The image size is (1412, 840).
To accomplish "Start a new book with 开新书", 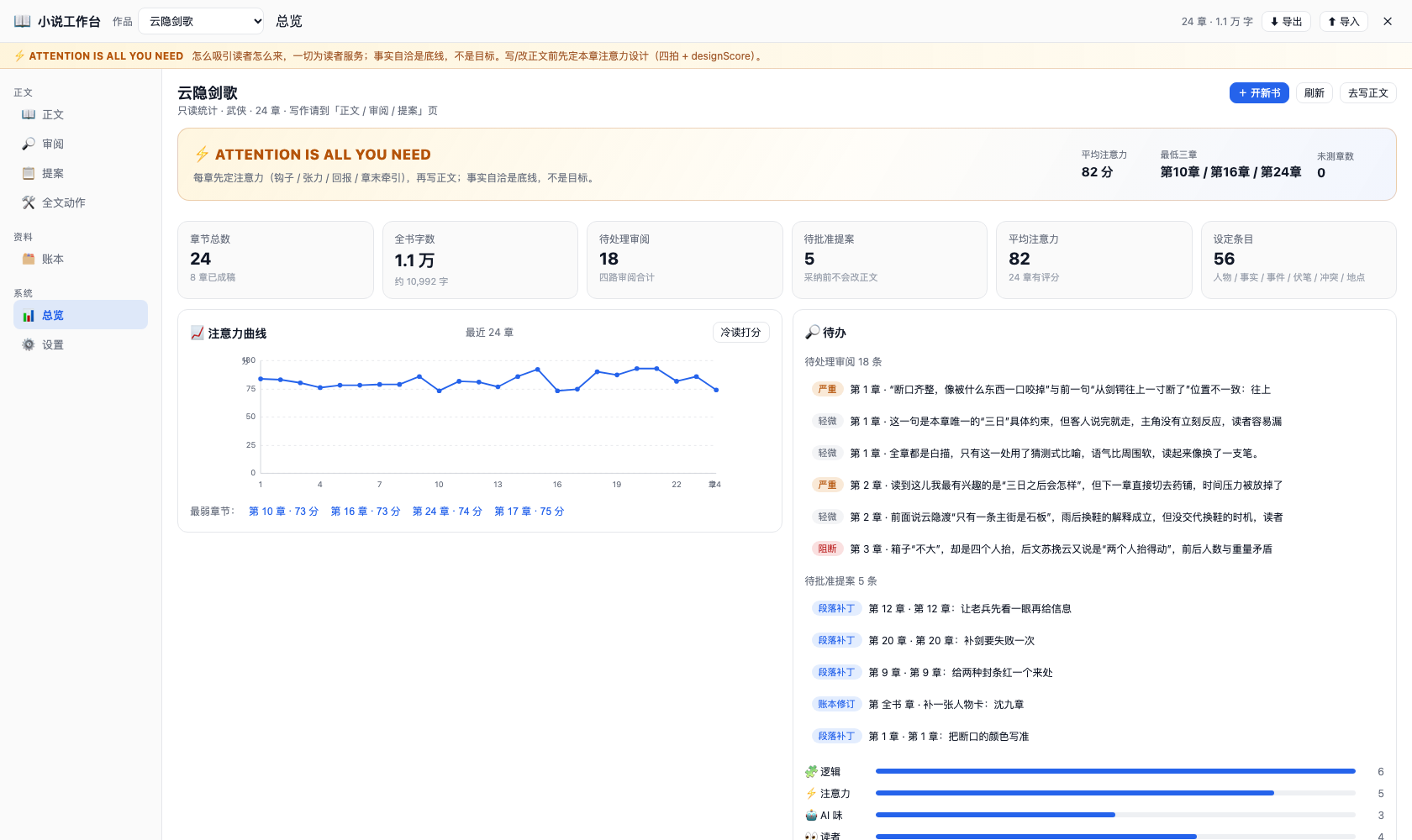I will (1259, 93).
